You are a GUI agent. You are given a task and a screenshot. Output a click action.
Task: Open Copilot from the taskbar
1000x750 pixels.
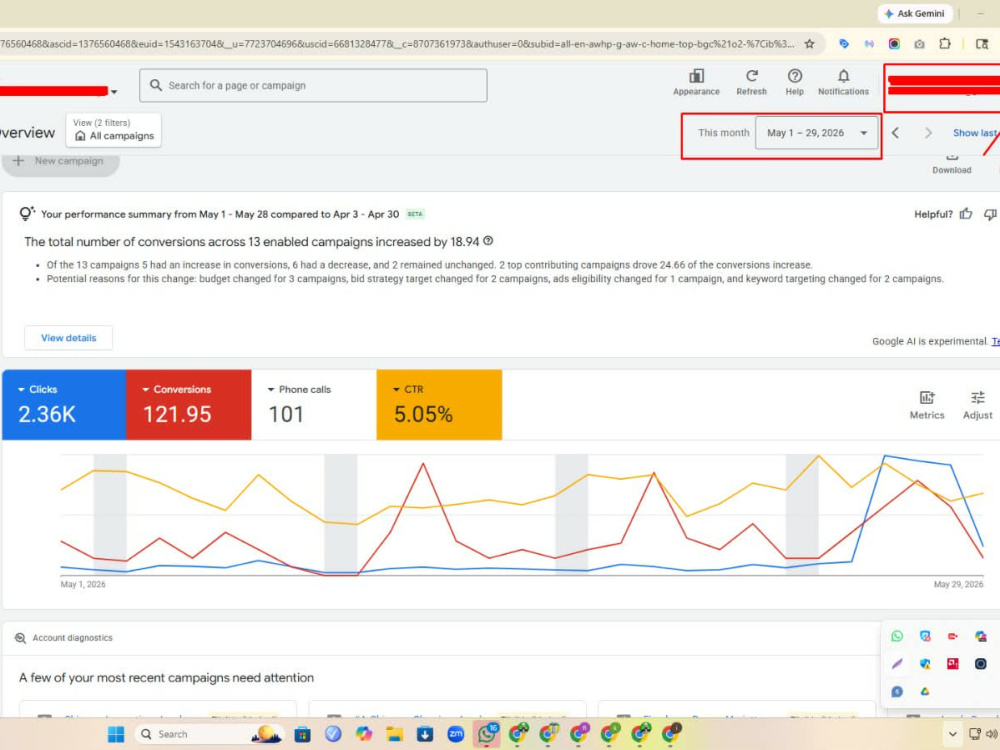(x=364, y=734)
